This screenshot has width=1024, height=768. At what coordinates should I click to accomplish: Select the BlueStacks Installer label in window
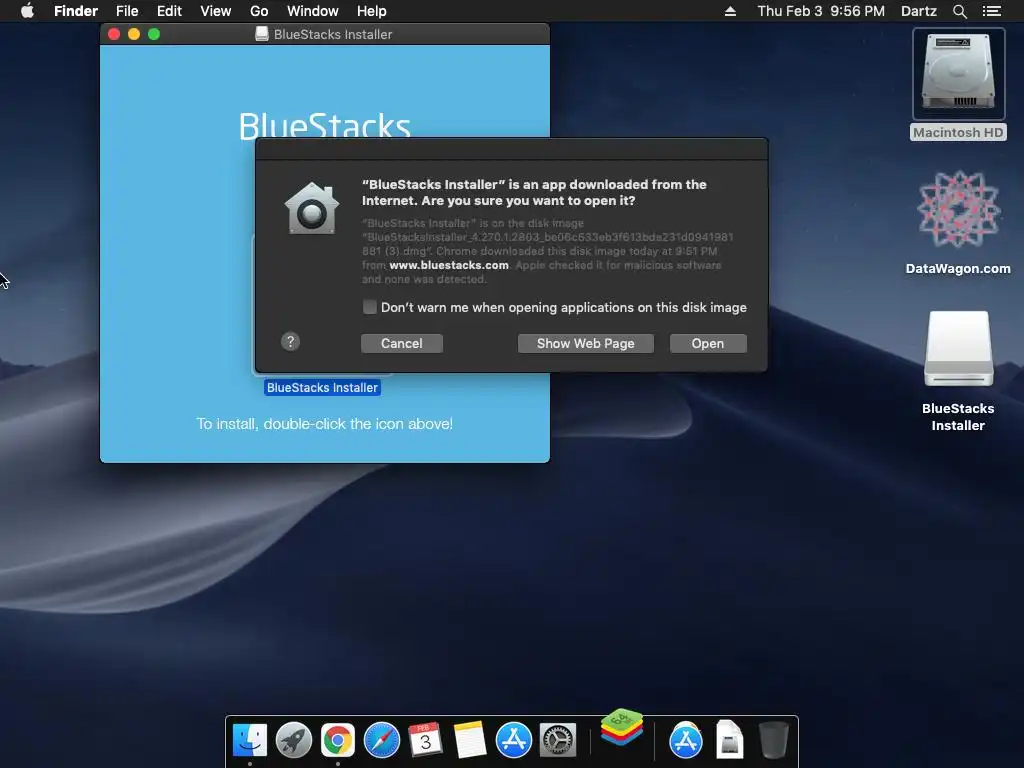tap(322, 387)
